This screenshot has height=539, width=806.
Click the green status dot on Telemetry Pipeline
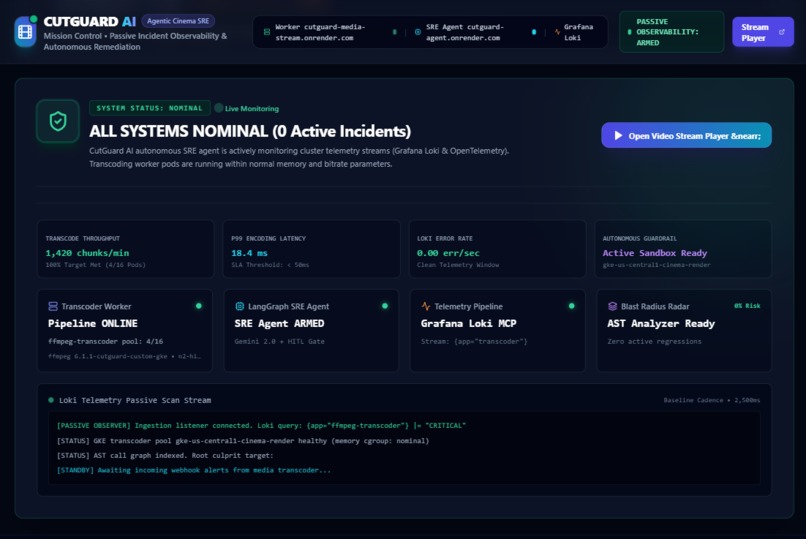(571, 306)
